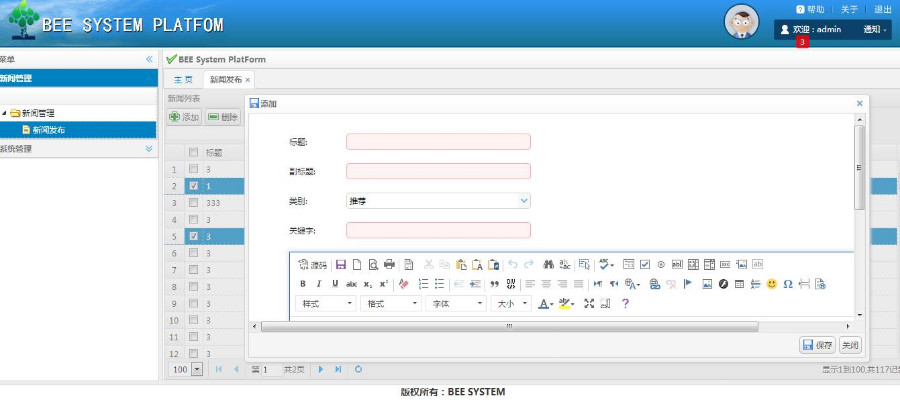Click the 退出 logout link

click(x=883, y=10)
